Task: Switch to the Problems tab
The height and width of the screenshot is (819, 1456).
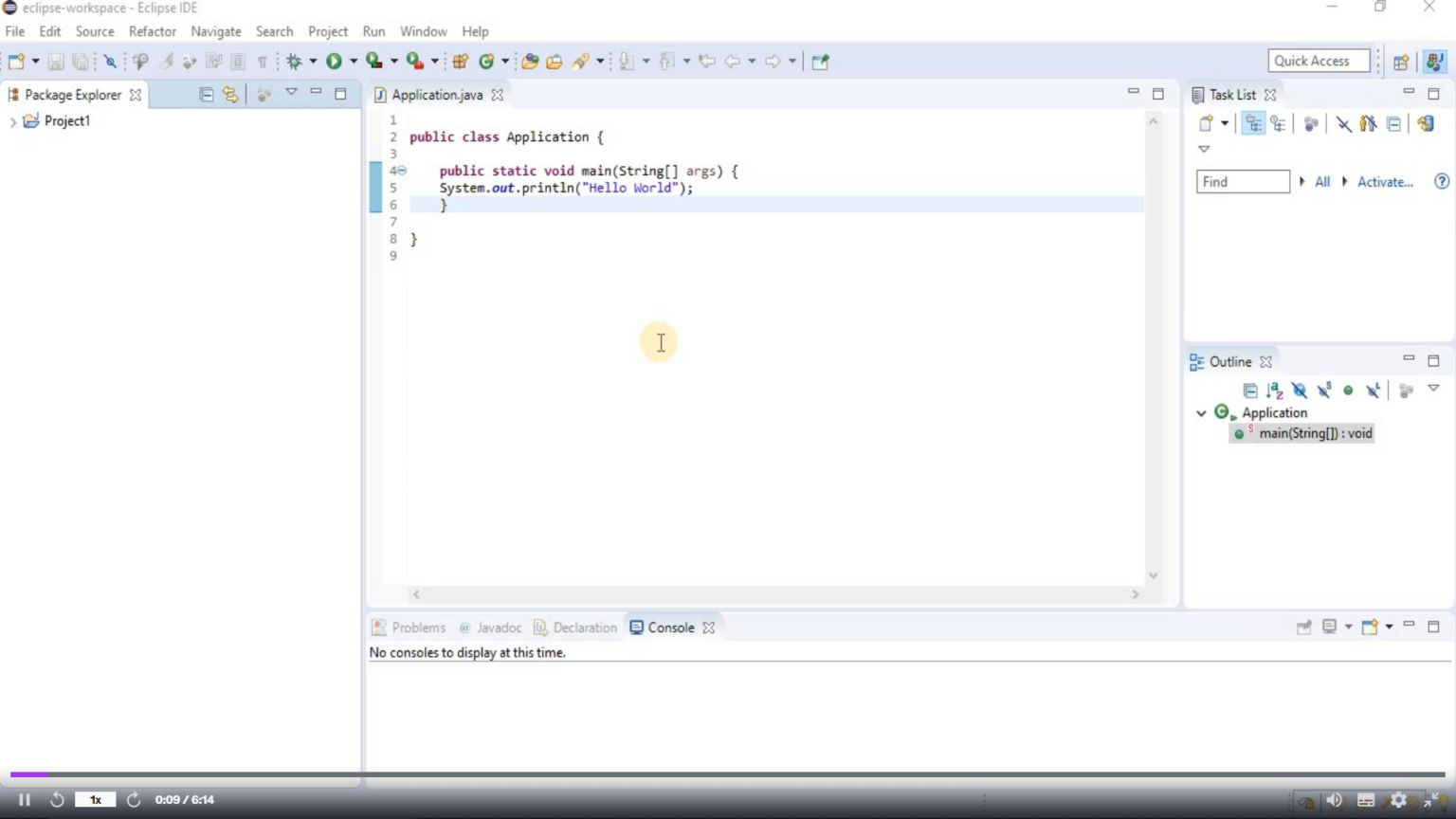Action: (409, 628)
